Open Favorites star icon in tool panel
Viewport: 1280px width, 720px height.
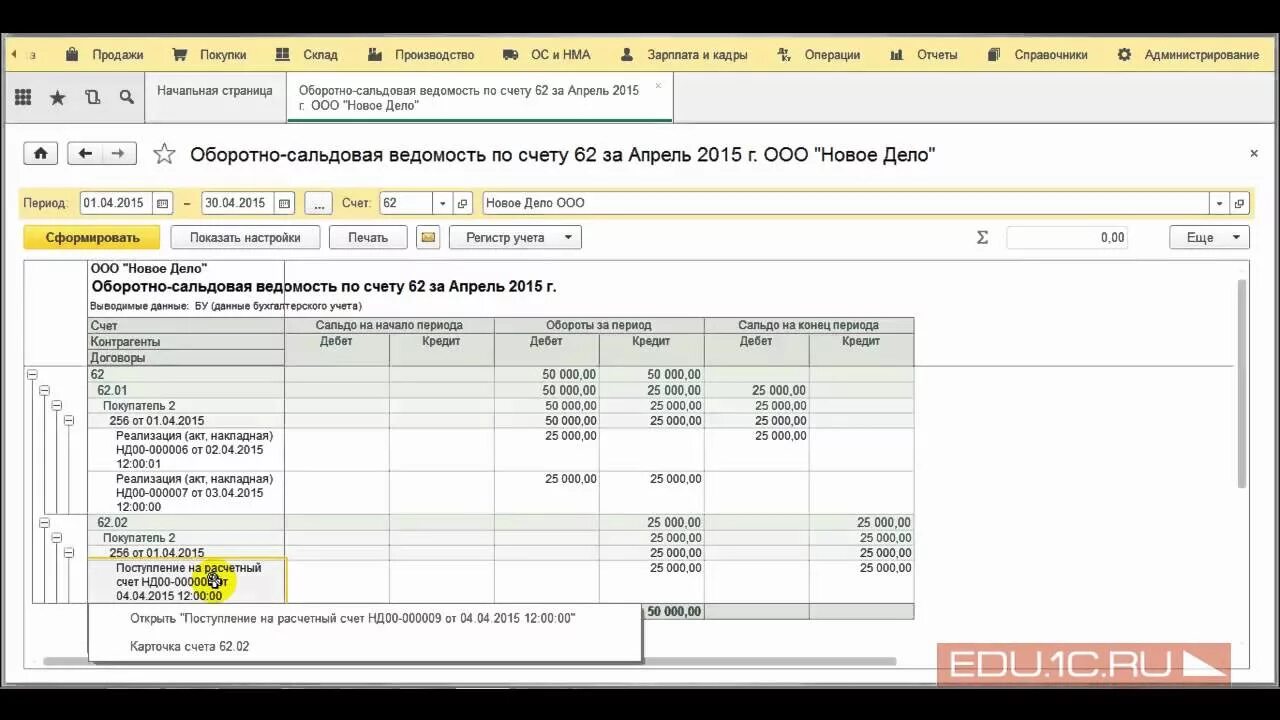click(x=57, y=97)
